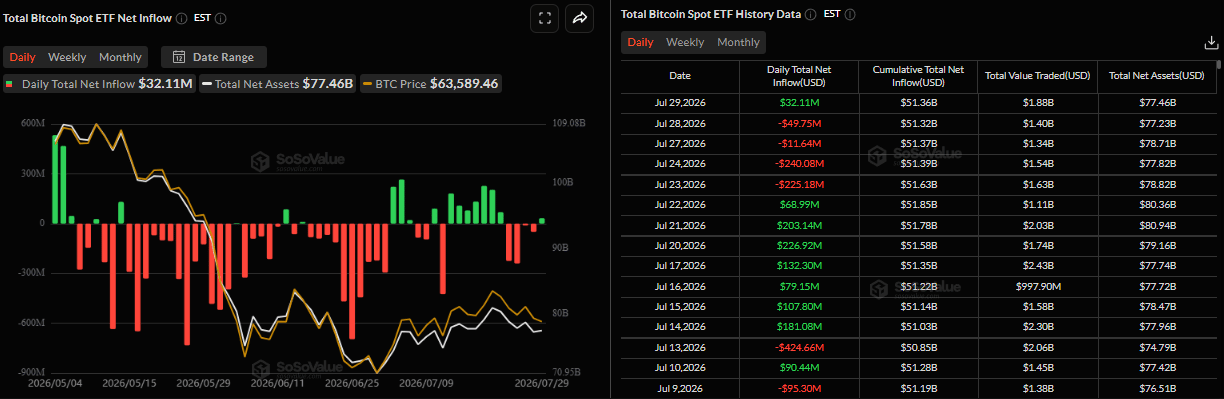This screenshot has width=1224, height=399.
Task: Show Weekly history table data
Action: [x=685, y=42]
